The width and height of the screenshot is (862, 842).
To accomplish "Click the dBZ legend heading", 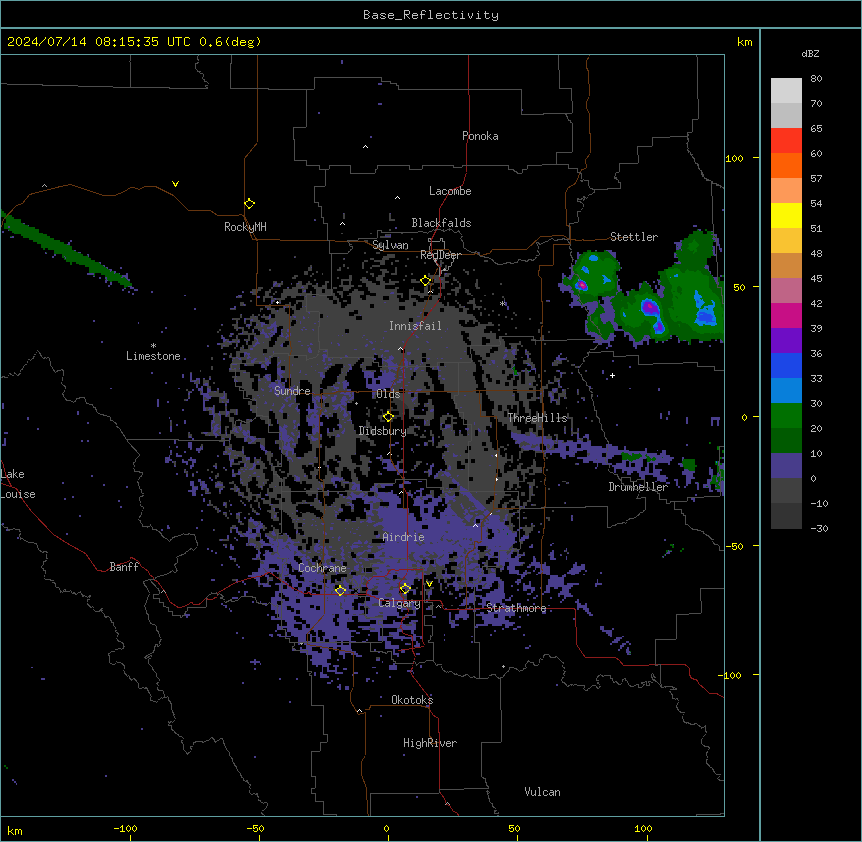I will (810, 54).
